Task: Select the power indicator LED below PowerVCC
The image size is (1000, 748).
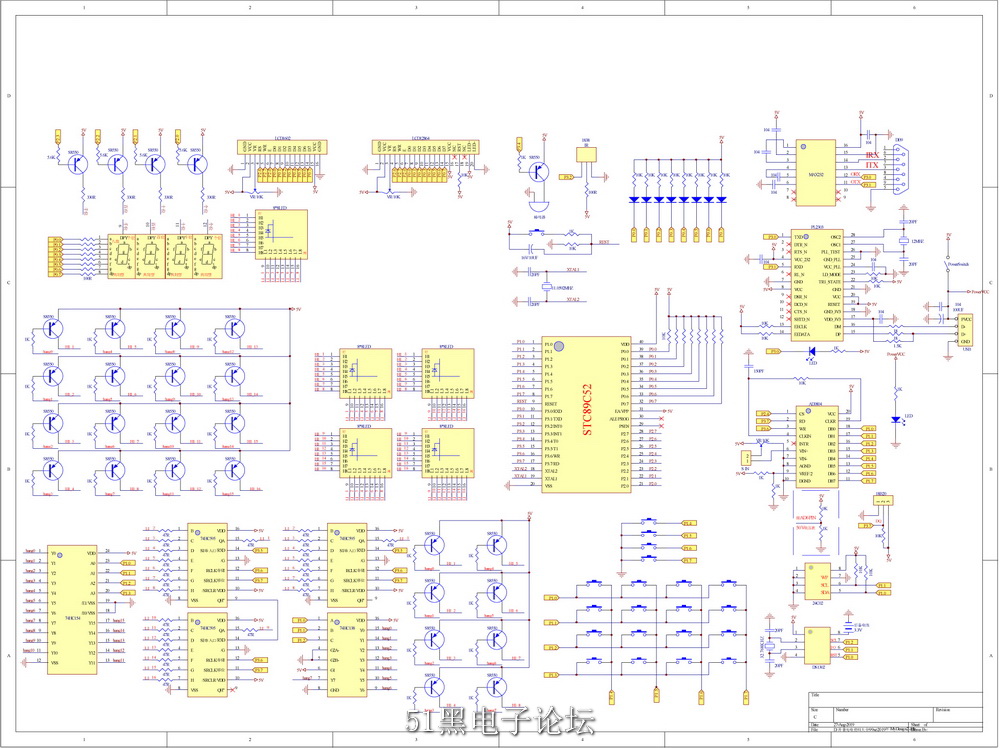Action: pos(896,419)
